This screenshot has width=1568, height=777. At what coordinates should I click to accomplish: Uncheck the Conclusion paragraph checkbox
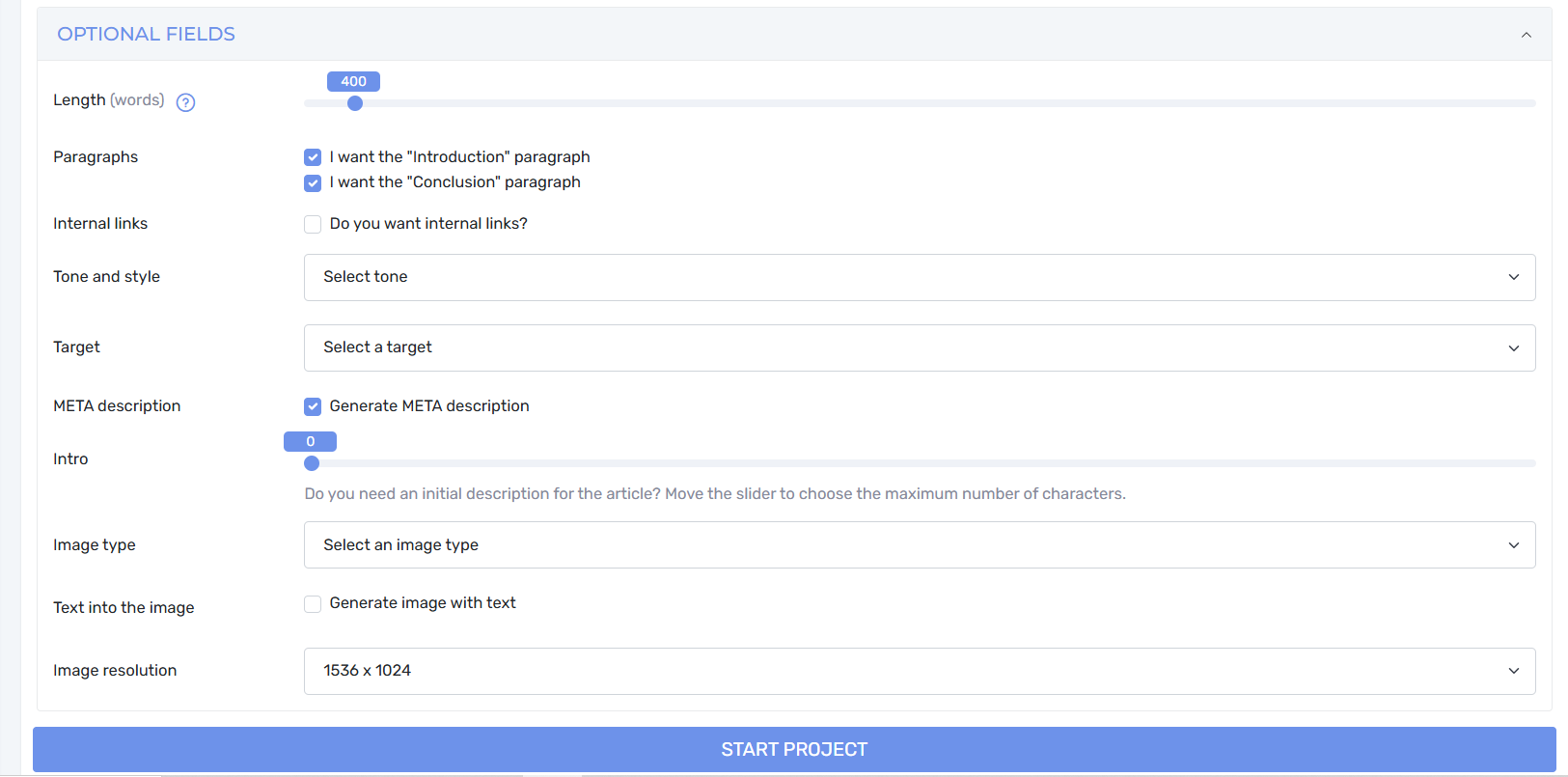coord(313,183)
